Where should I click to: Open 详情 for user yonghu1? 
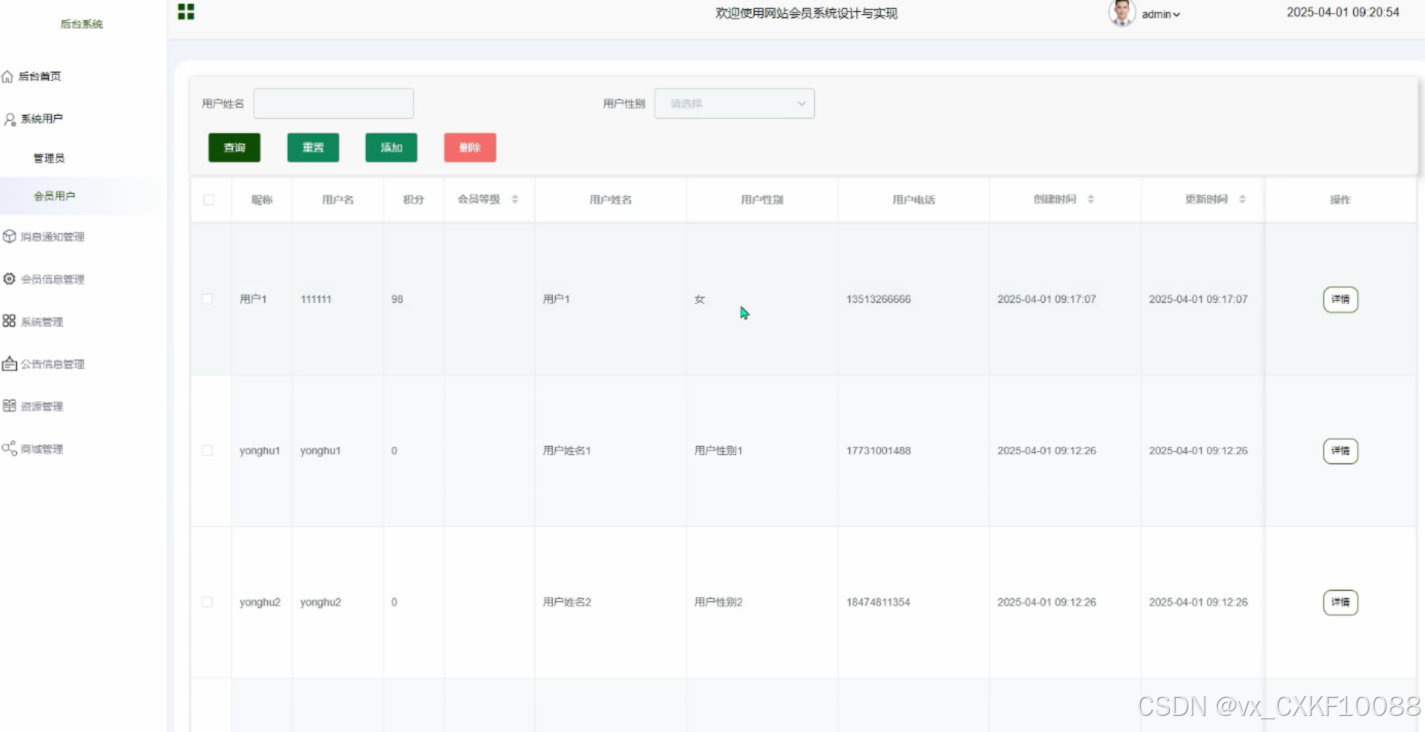tap(1340, 451)
